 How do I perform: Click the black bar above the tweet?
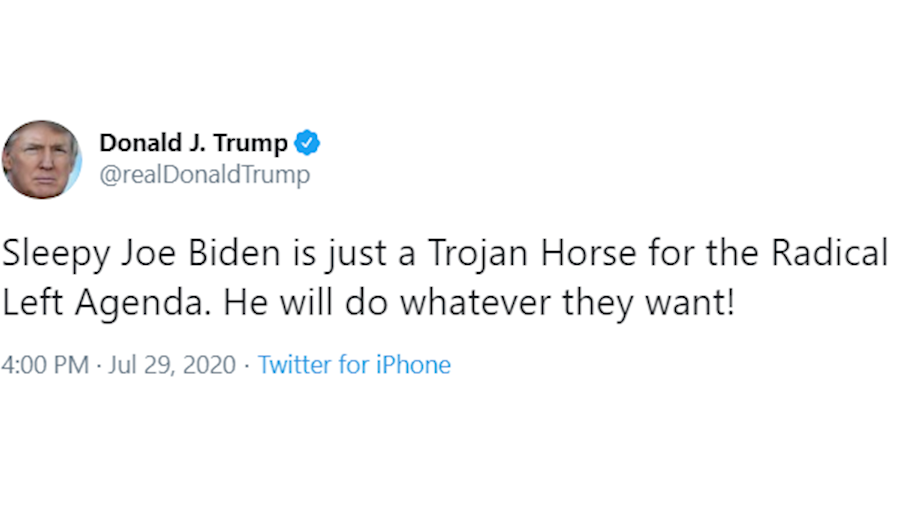(450, 58)
